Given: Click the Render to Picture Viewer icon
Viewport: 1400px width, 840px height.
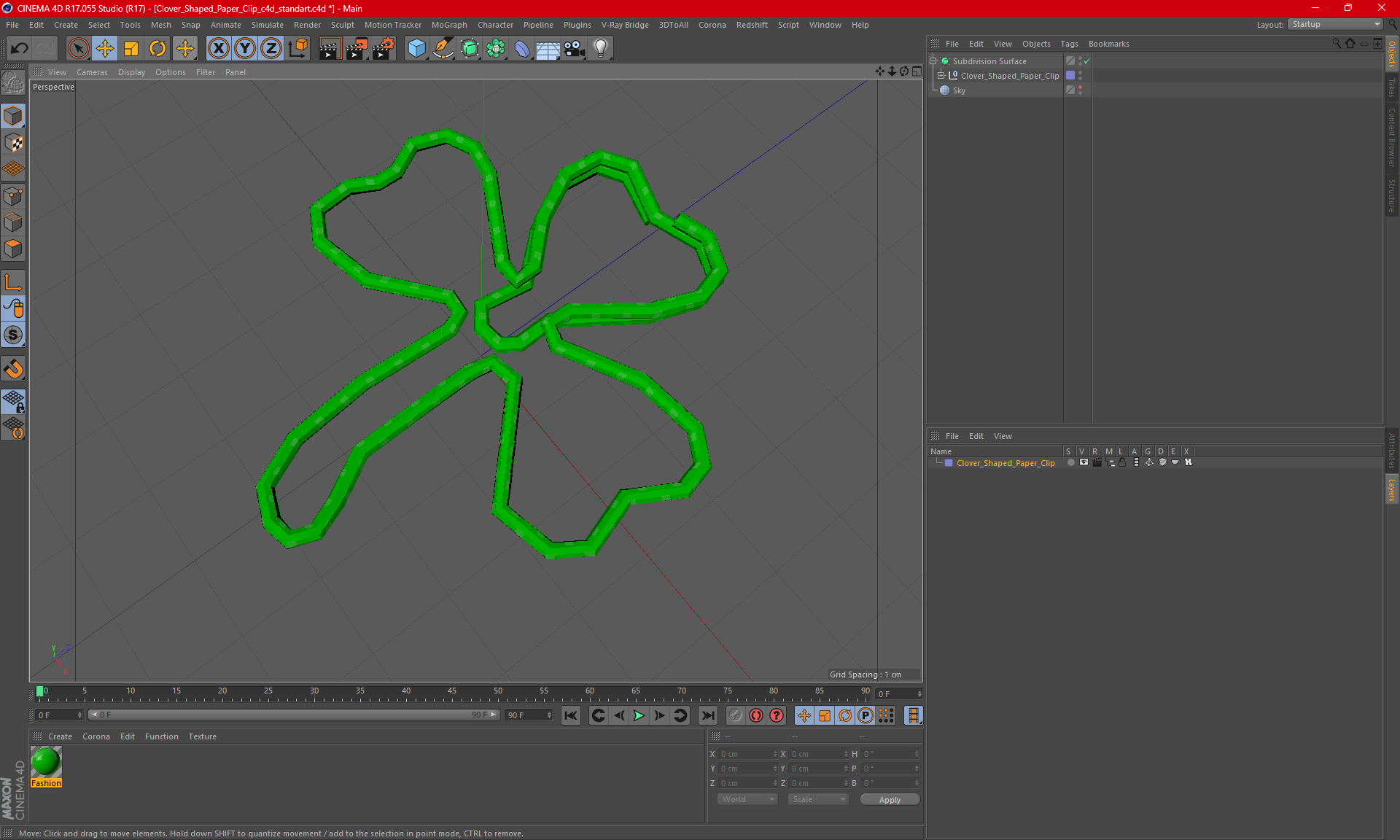Looking at the screenshot, I should [x=353, y=47].
